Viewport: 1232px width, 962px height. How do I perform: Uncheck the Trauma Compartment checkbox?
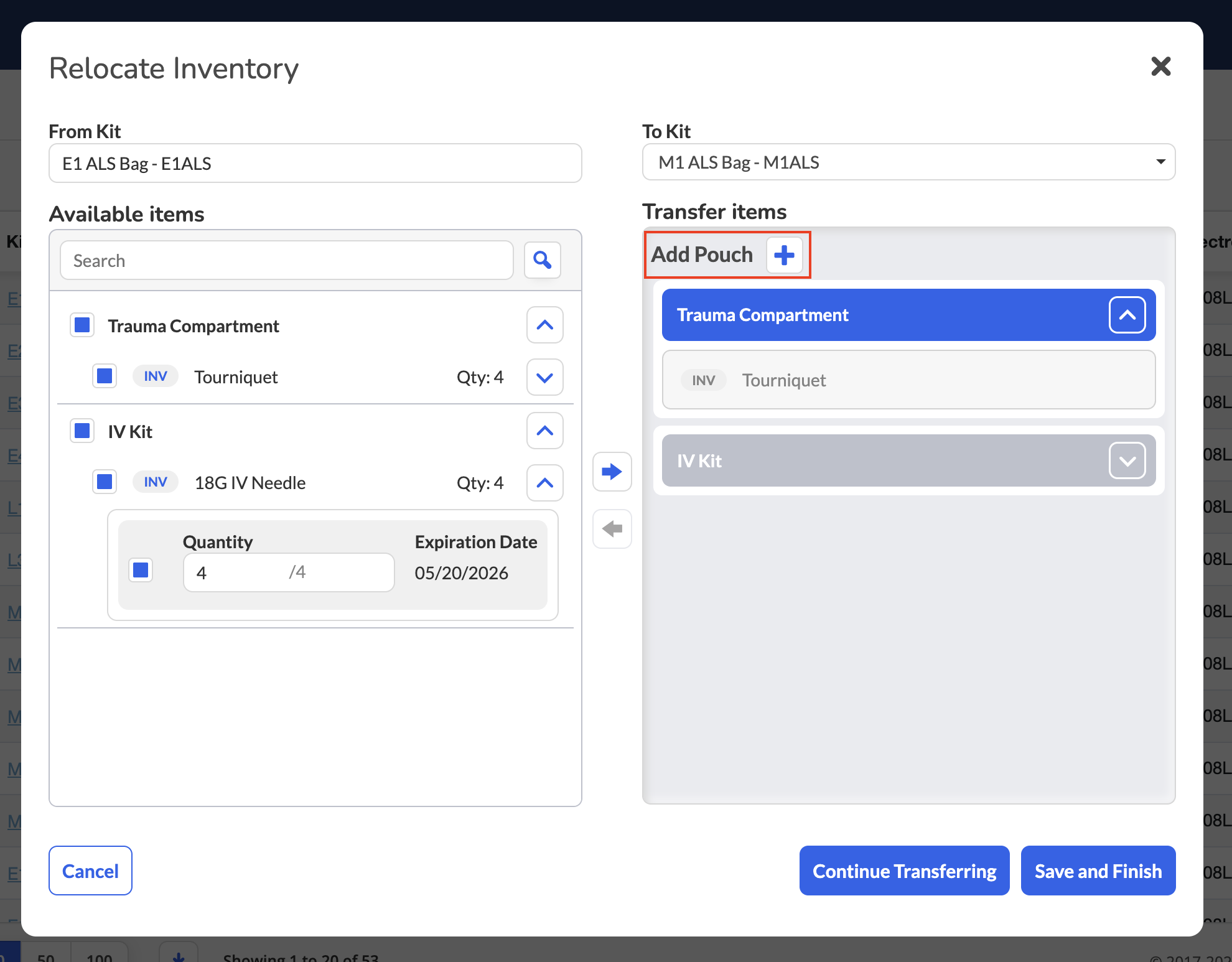[x=82, y=325]
